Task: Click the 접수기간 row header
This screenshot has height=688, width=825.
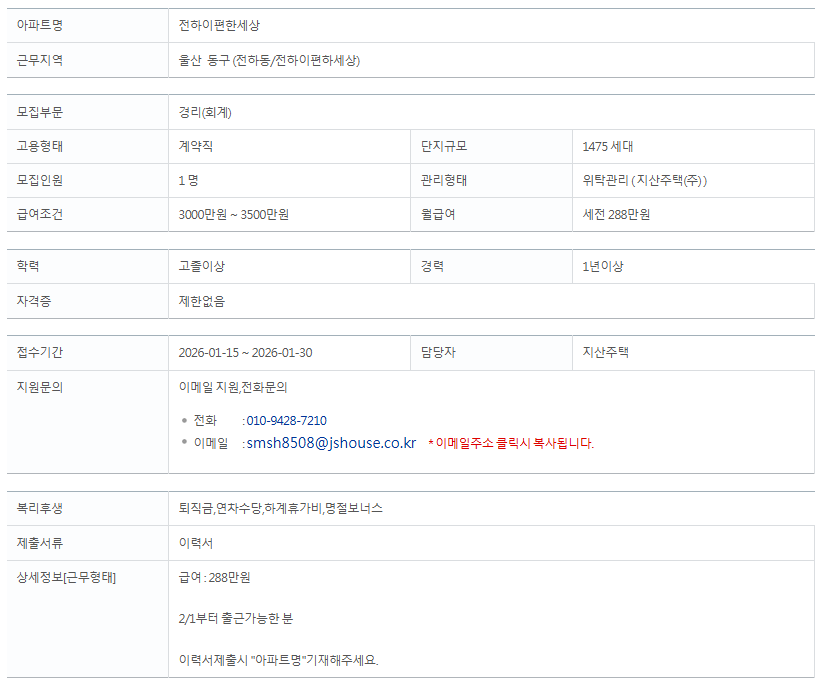Action: click(39, 352)
